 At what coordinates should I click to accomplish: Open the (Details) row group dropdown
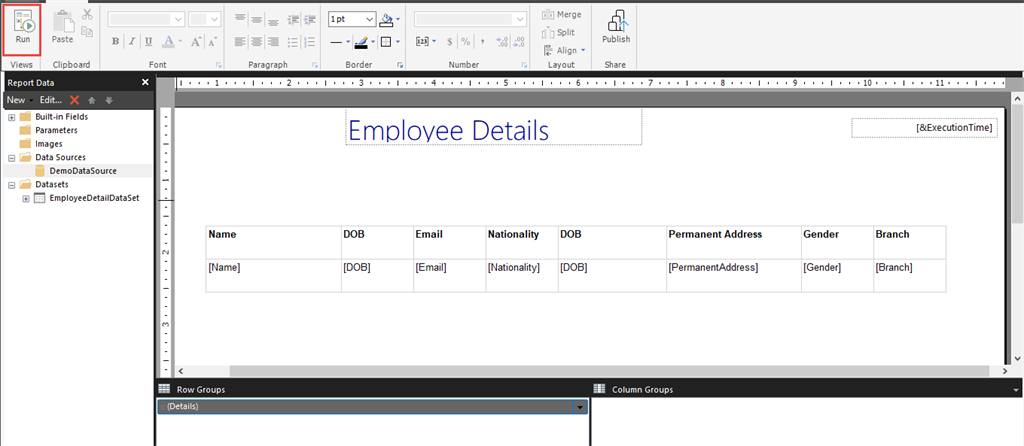pyautogui.click(x=581, y=407)
